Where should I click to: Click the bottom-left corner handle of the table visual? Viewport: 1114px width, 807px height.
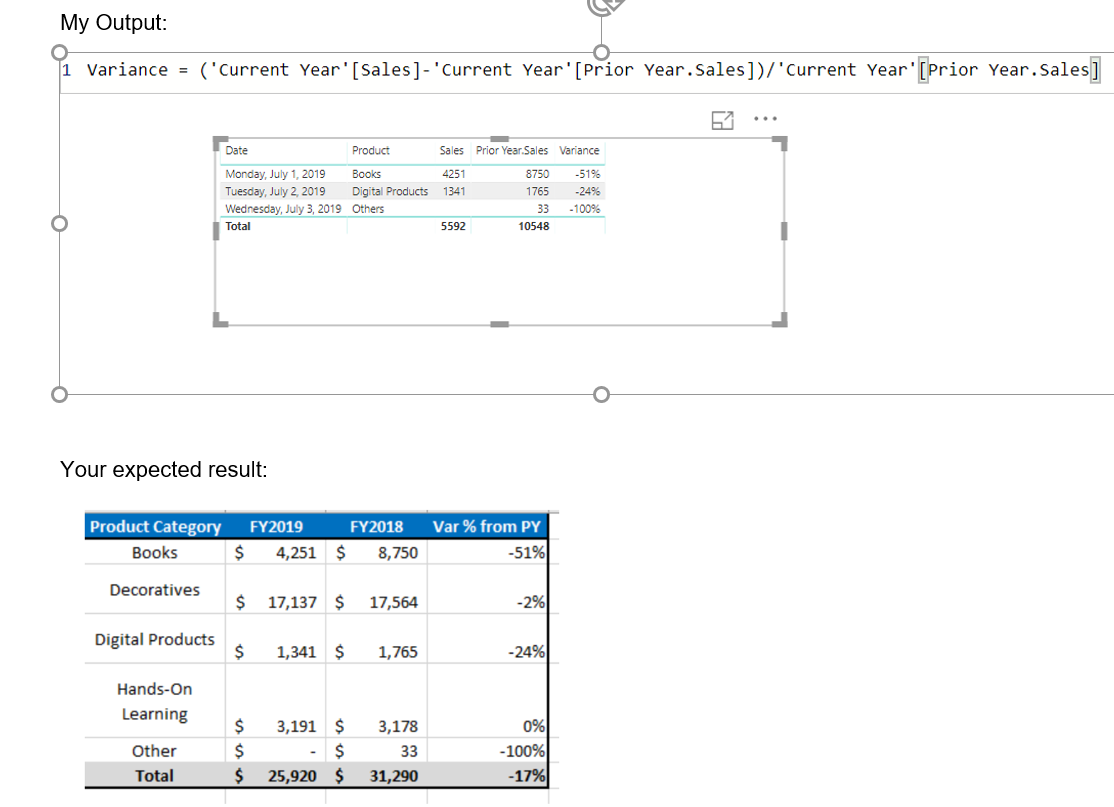click(x=220, y=320)
